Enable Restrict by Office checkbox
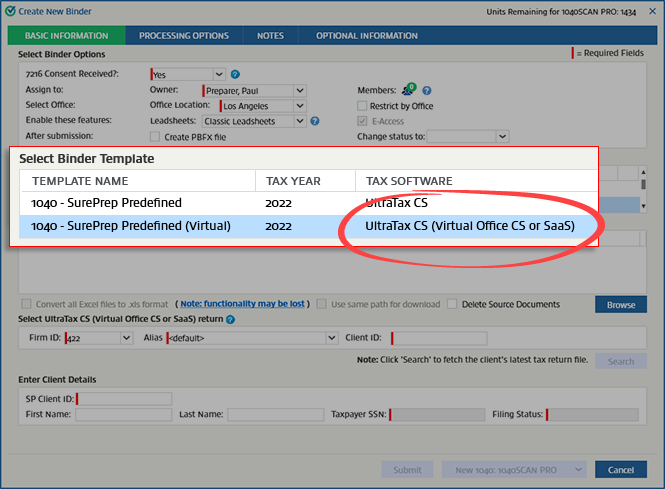The height and width of the screenshot is (489, 665). pos(363,106)
